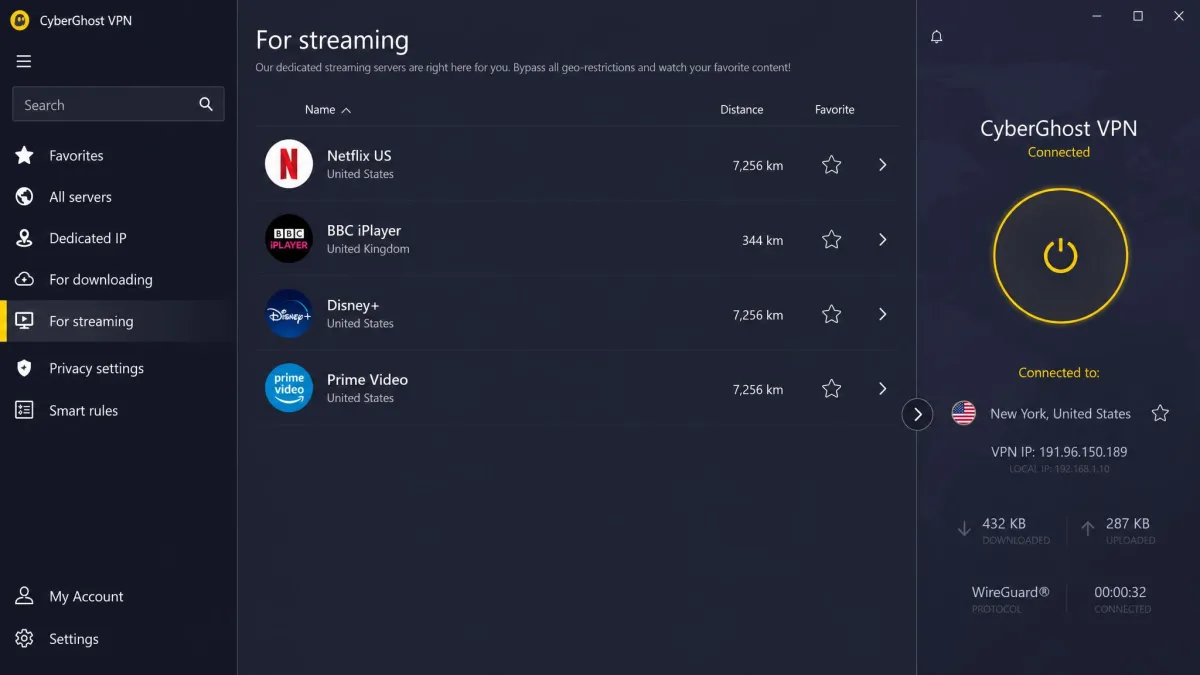Click the yellow Connected status text

(x=1059, y=152)
